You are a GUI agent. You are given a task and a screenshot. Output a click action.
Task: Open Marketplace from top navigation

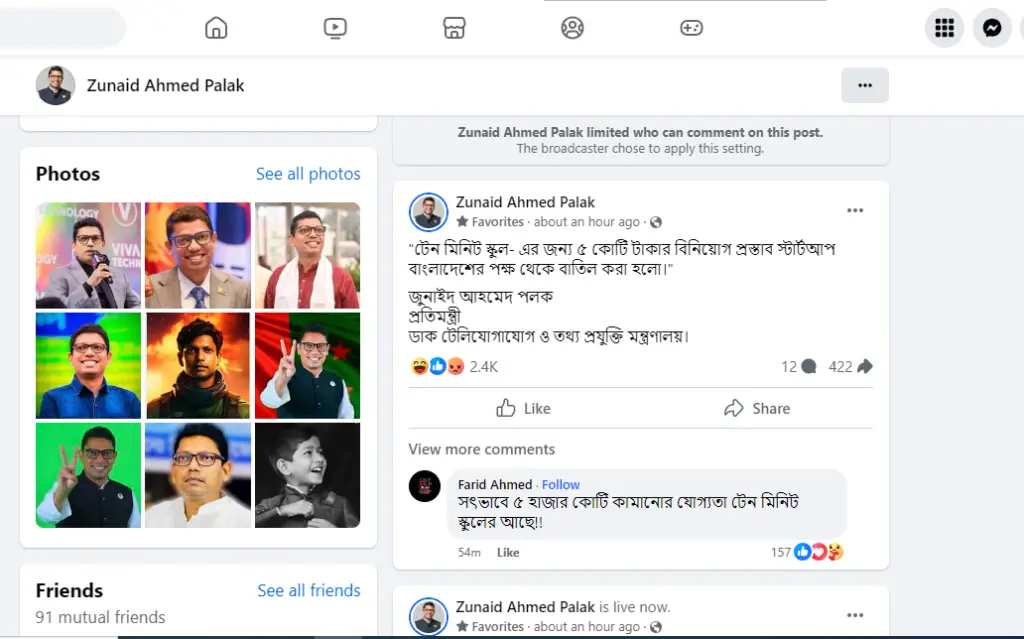click(x=454, y=28)
